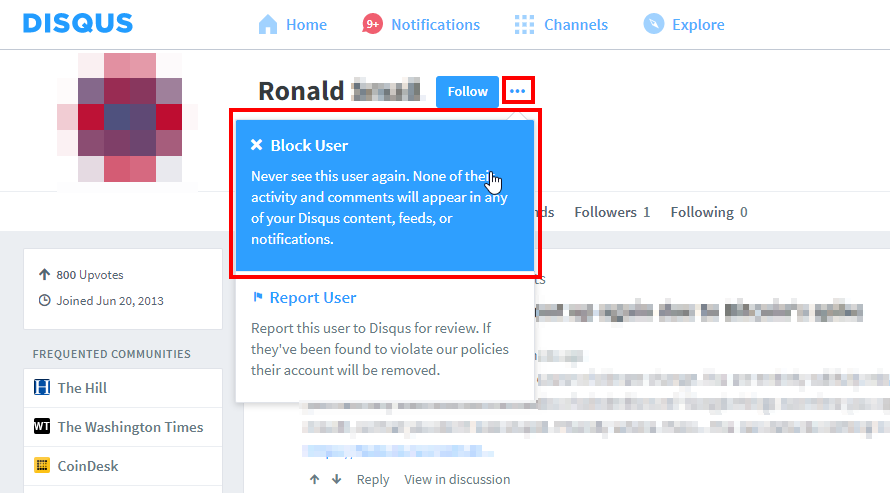
Task: Click the blurred profile avatar
Action: (x=119, y=118)
